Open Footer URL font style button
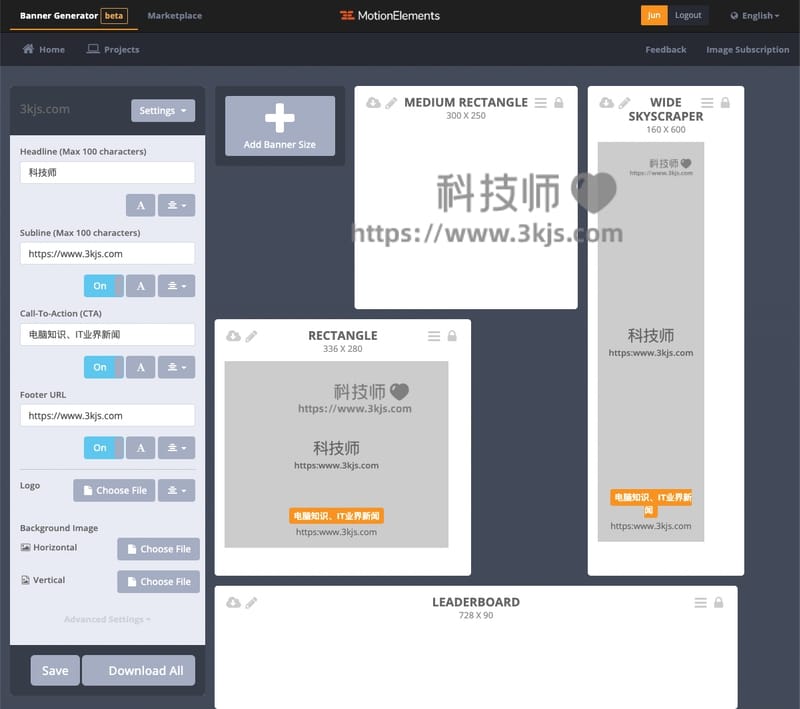Screen dimensions: 800x709 pos(141,448)
